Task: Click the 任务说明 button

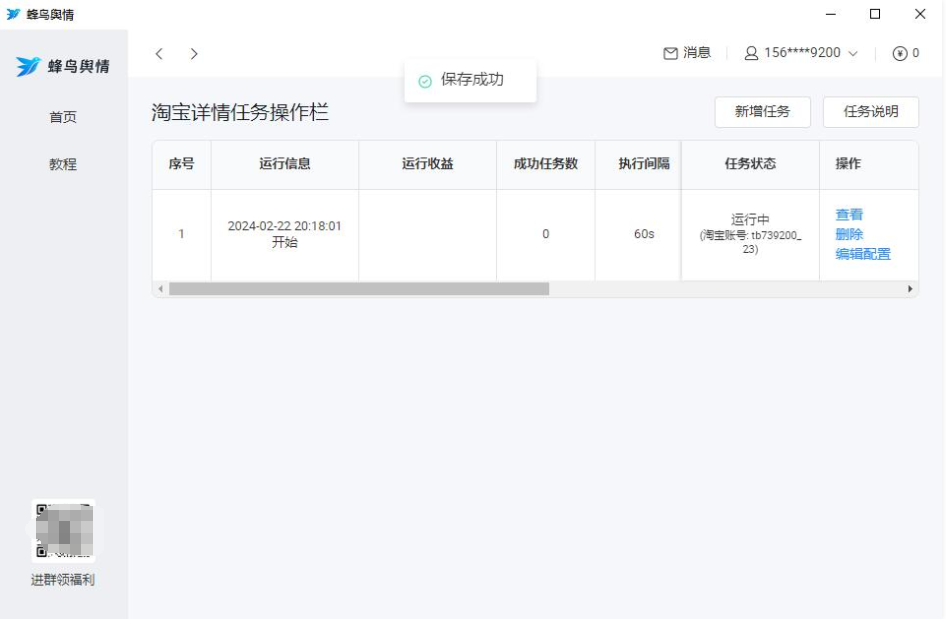Action: click(871, 112)
